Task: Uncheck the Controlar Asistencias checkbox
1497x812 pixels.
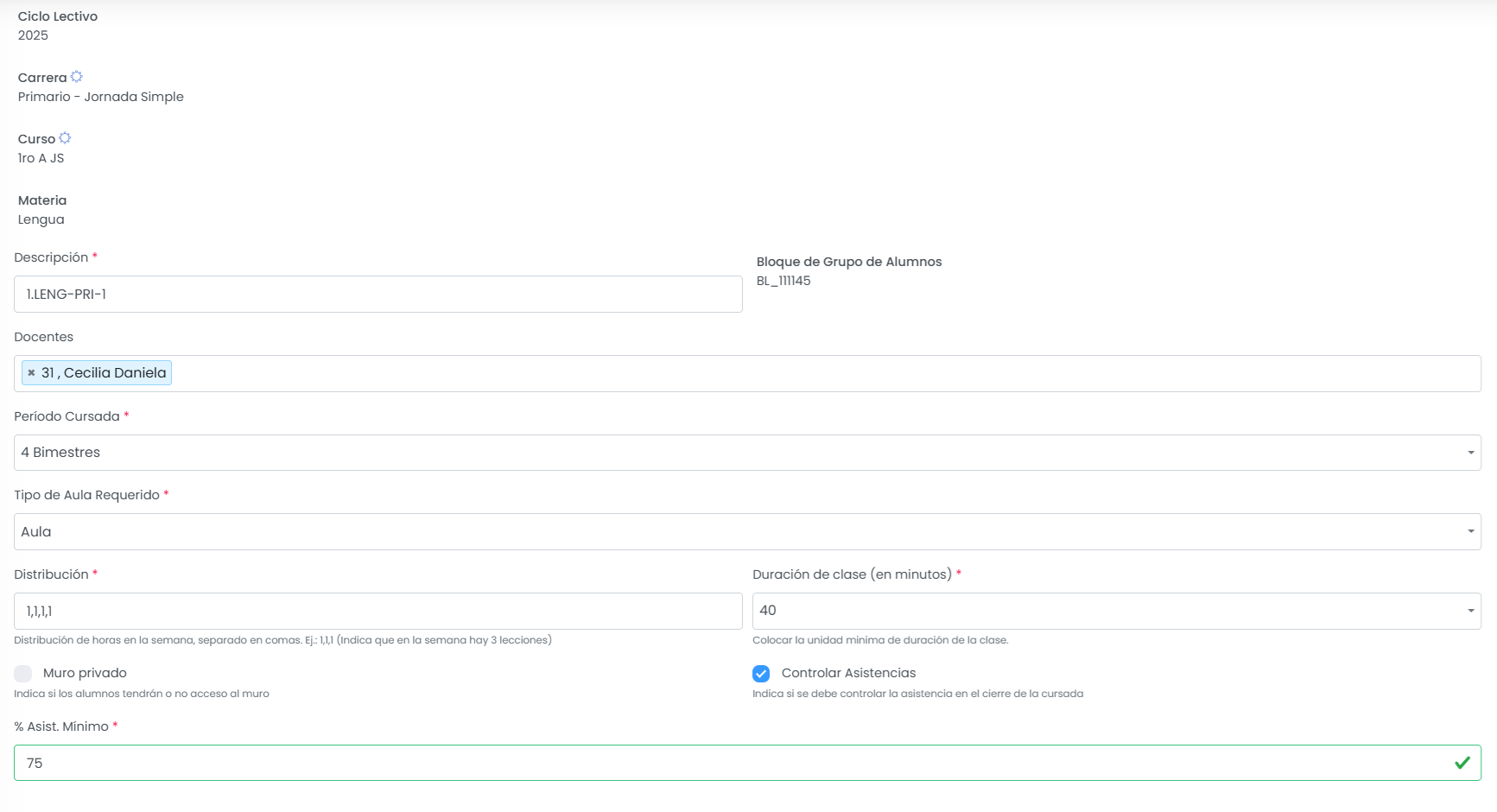Action: pos(761,674)
